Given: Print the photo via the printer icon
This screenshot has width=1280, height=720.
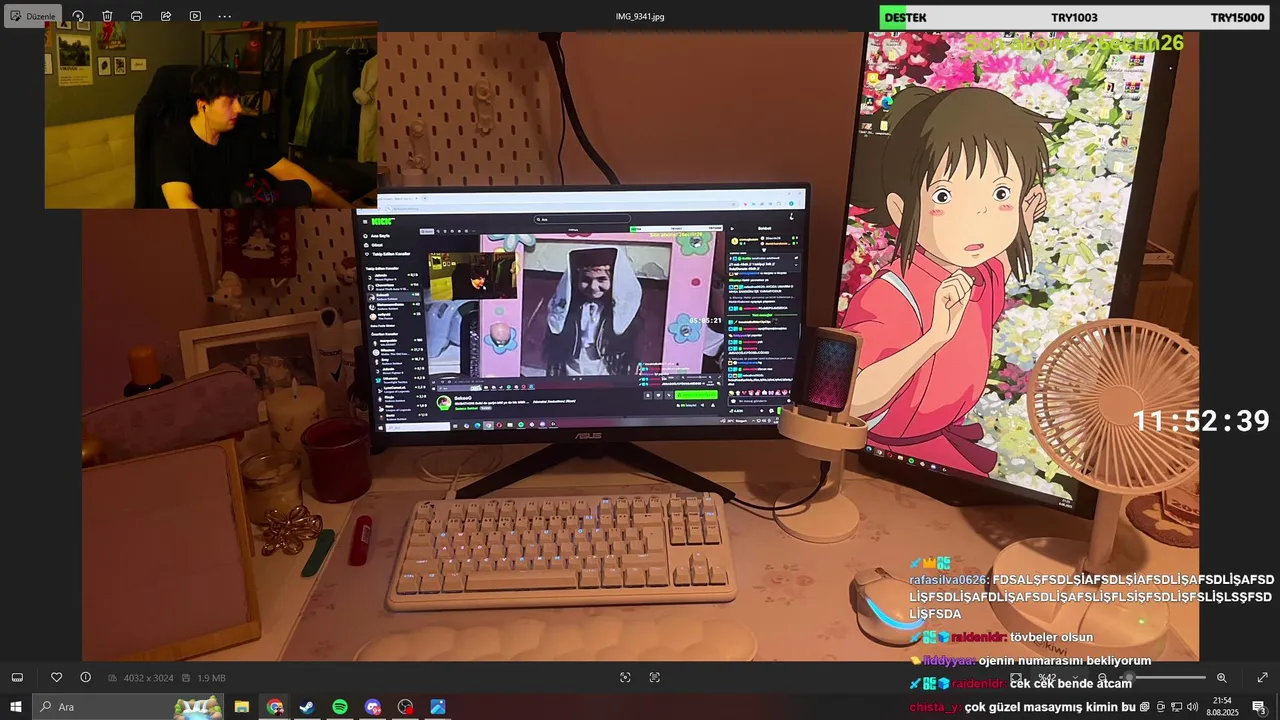Looking at the screenshot, I should [136, 16].
